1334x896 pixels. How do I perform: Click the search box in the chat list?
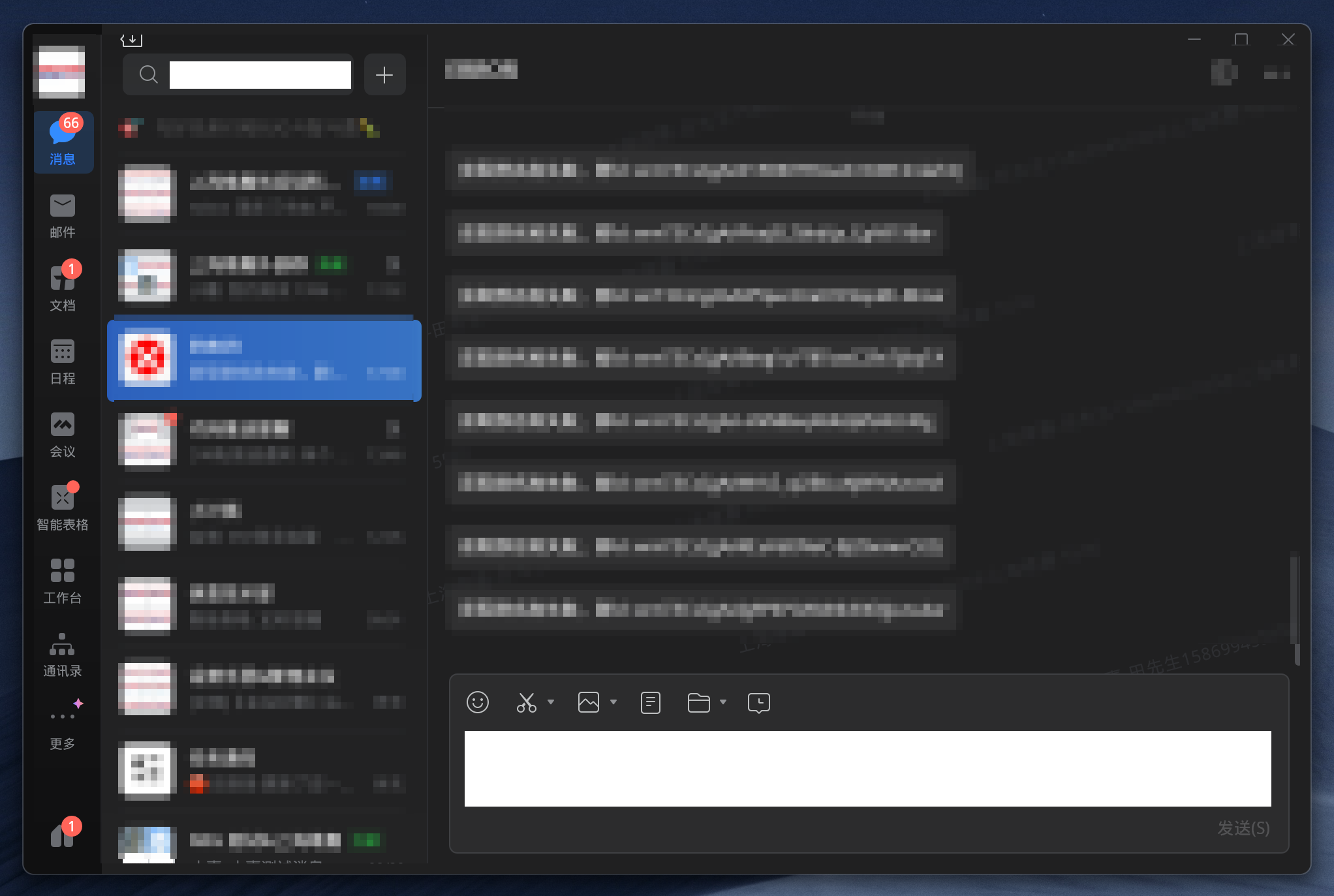click(238, 74)
